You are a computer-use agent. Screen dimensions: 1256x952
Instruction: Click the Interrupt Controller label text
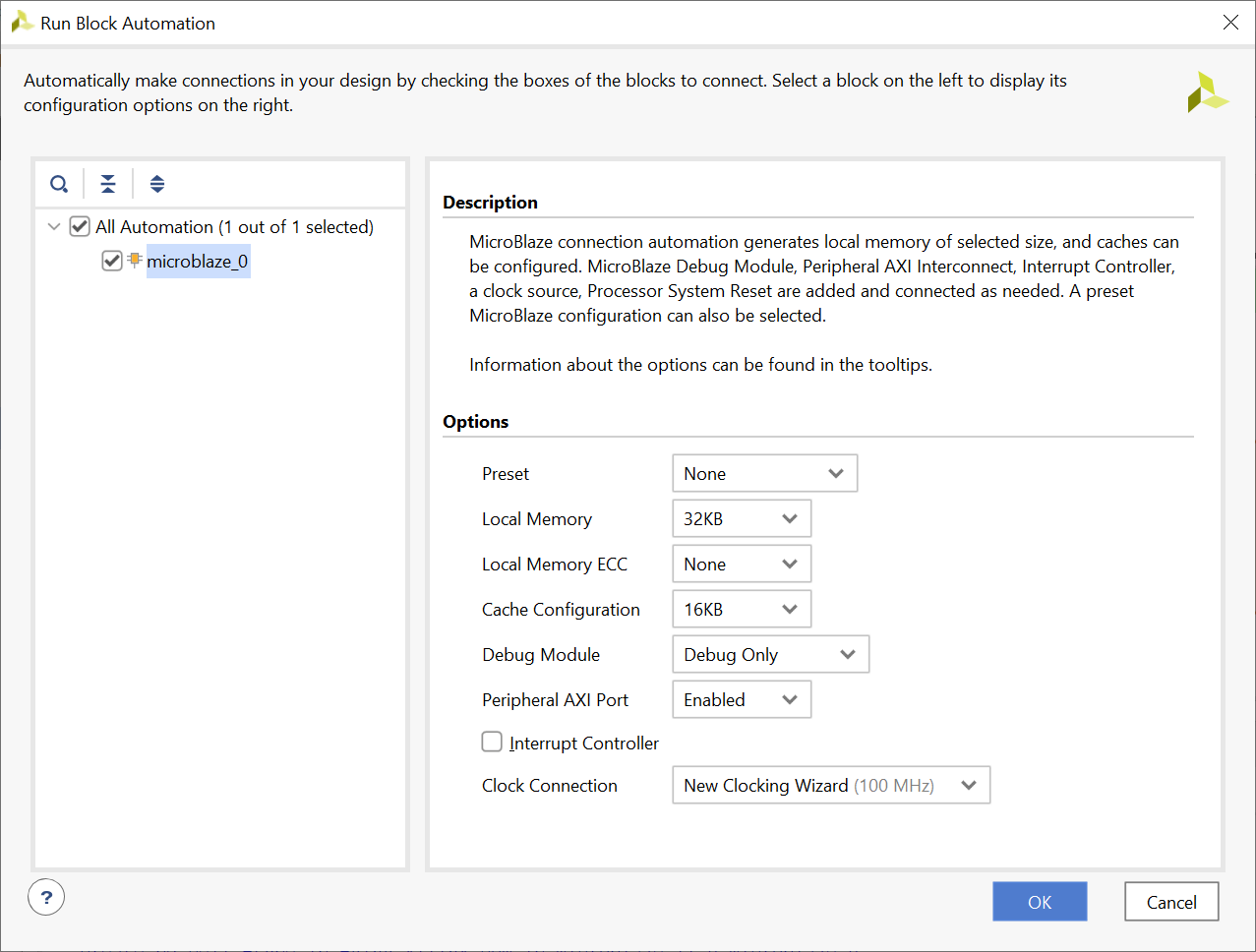coord(584,744)
